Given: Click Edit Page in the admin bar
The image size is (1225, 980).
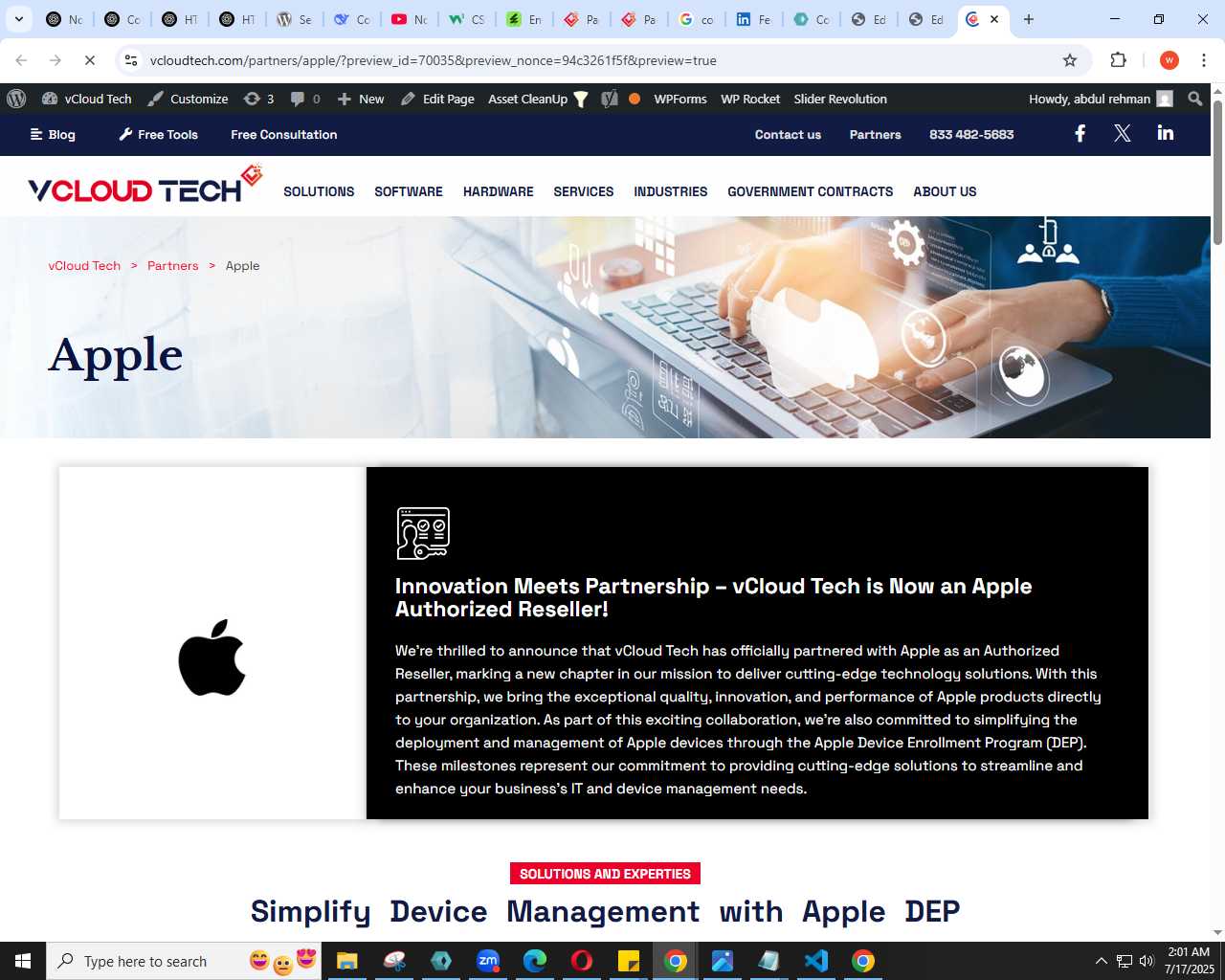Looking at the screenshot, I should pos(437,99).
